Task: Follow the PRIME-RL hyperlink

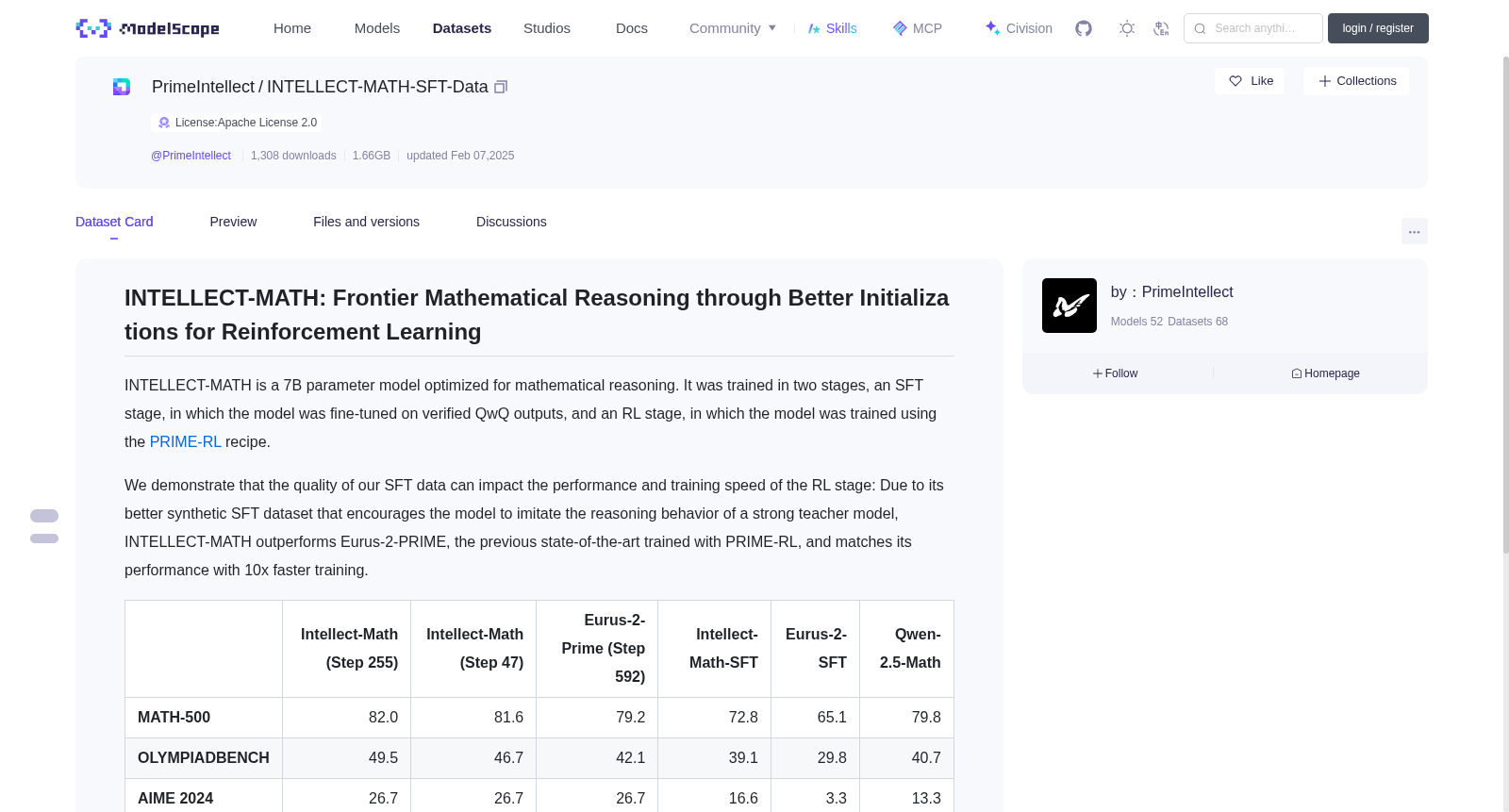Action: (185, 441)
